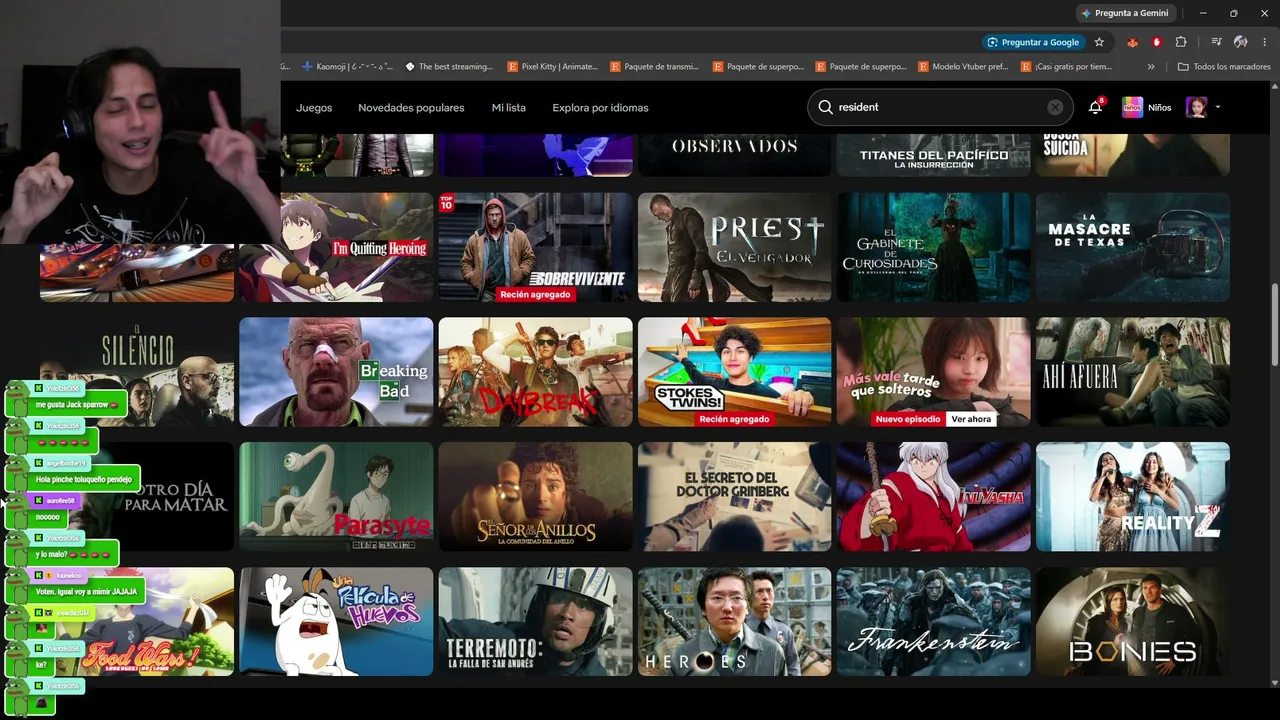Image resolution: width=1280 pixels, height=720 pixels.
Task: Open the Paquete de transmi... bookmark
Action: coord(655,67)
